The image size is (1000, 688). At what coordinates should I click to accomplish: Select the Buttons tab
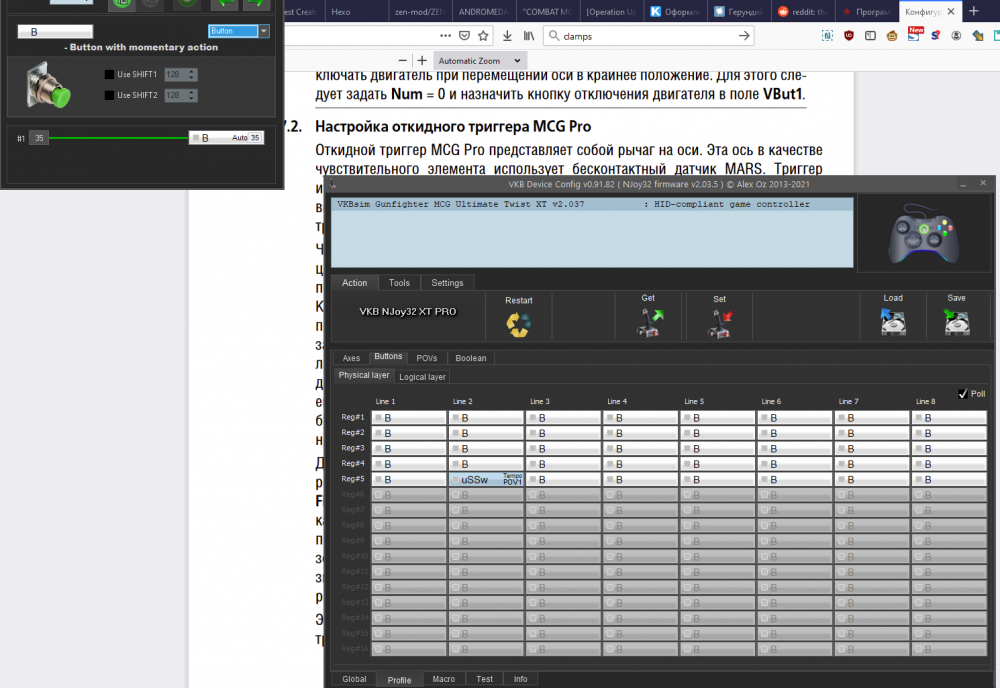(388, 356)
